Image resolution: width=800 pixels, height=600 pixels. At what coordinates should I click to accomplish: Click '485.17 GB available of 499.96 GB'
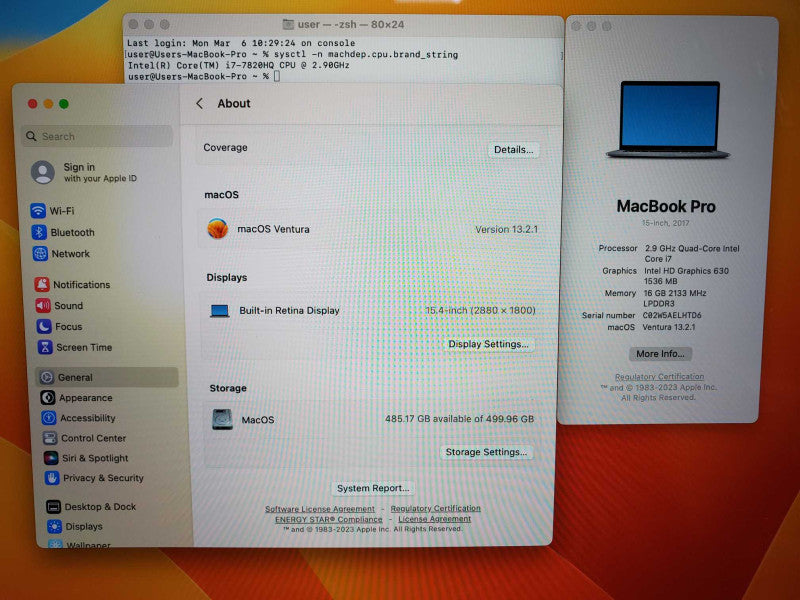pos(459,418)
